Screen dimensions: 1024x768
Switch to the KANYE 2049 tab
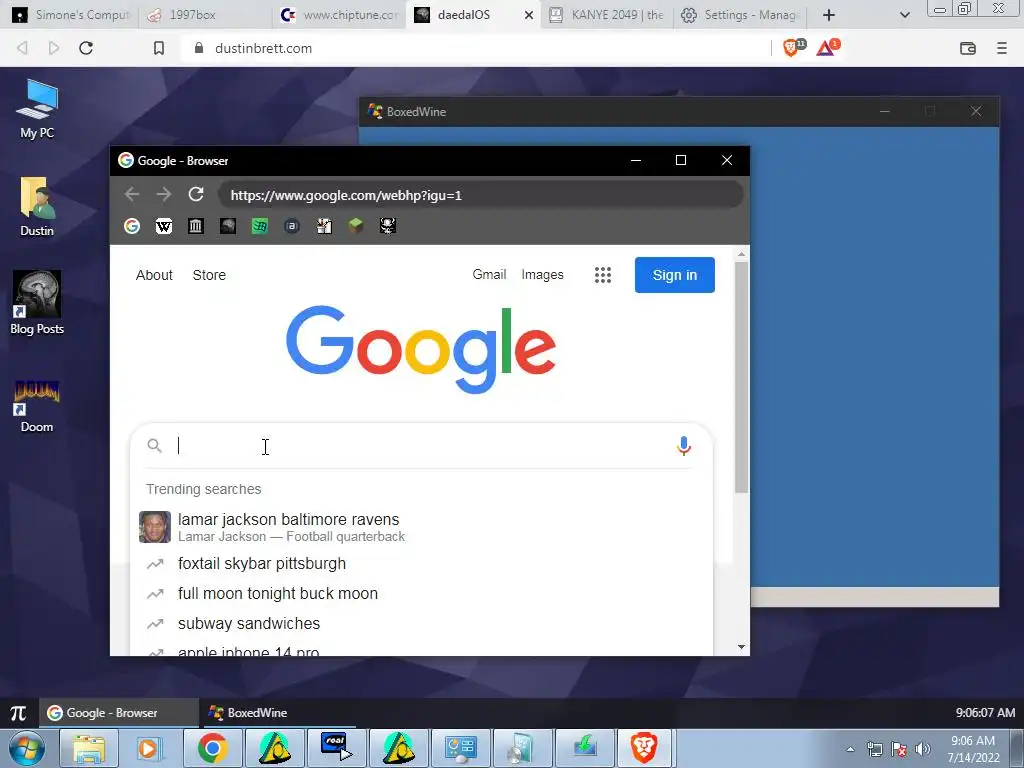(x=607, y=14)
